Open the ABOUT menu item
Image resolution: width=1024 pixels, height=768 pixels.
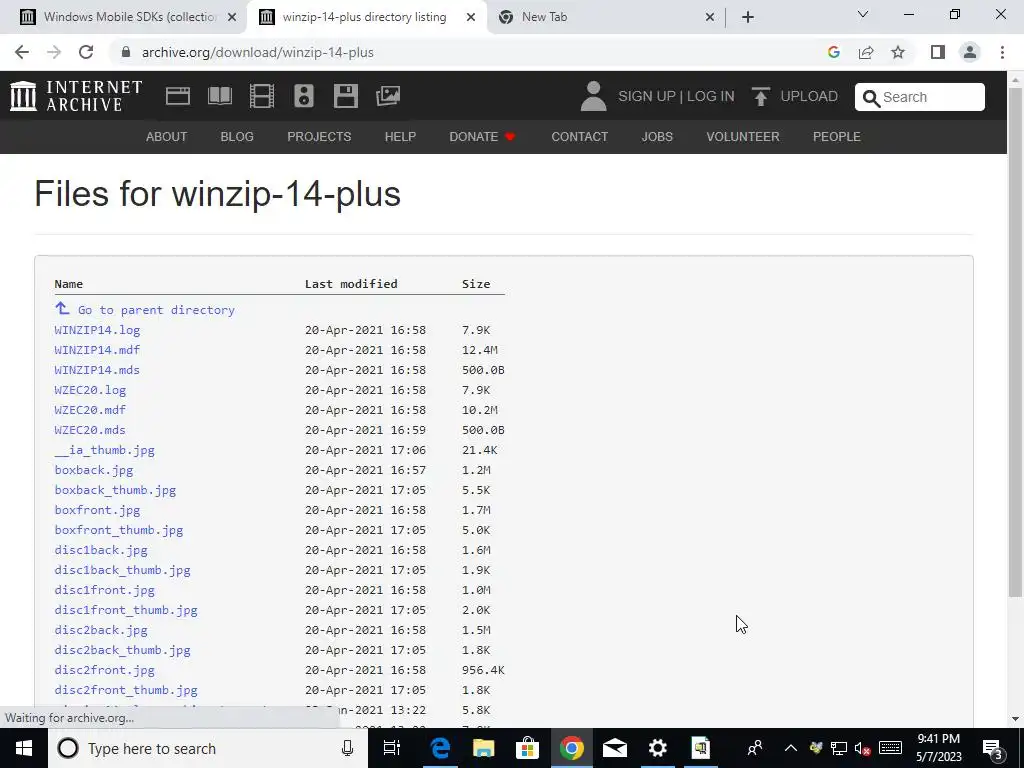click(x=167, y=136)
